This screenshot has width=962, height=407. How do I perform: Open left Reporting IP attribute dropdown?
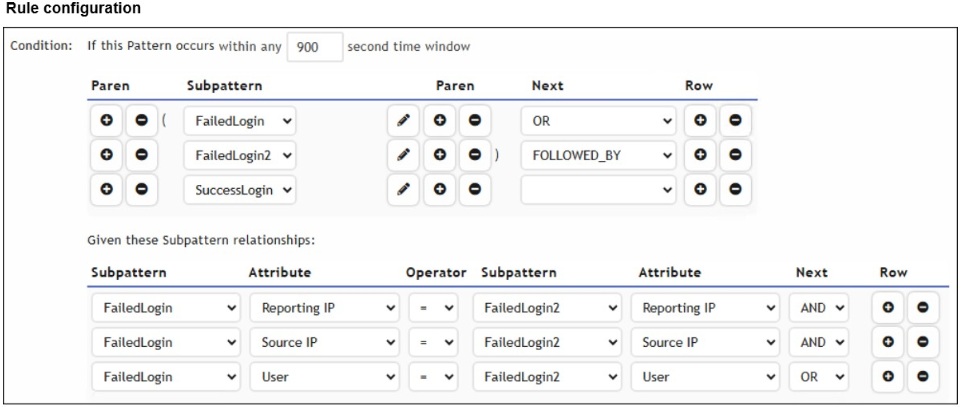324,308
